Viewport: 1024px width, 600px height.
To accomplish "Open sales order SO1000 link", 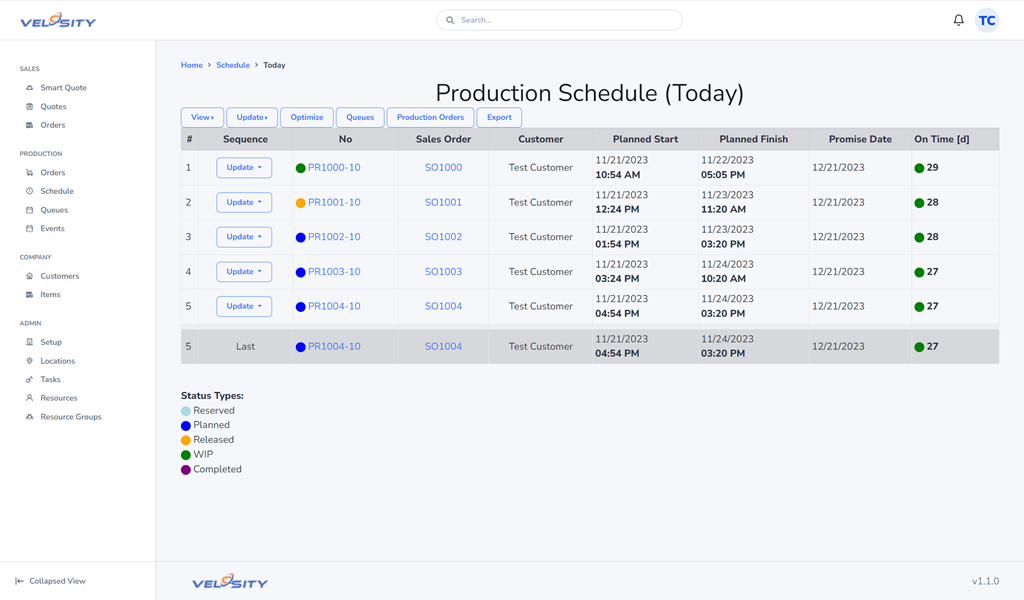I will click(443, 168).
